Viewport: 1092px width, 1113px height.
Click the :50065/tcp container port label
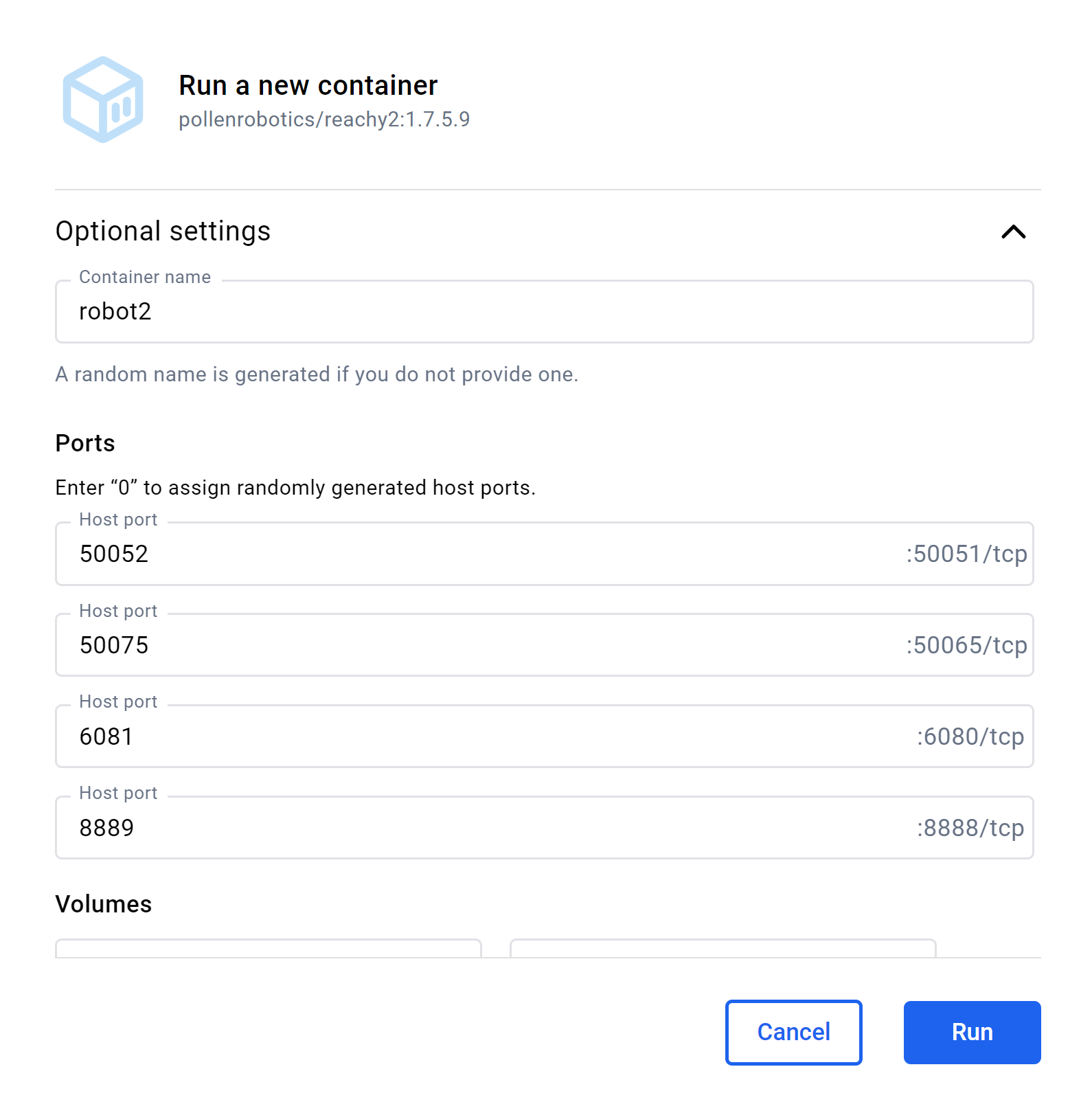pyautogui.click(x=966, y=645)
